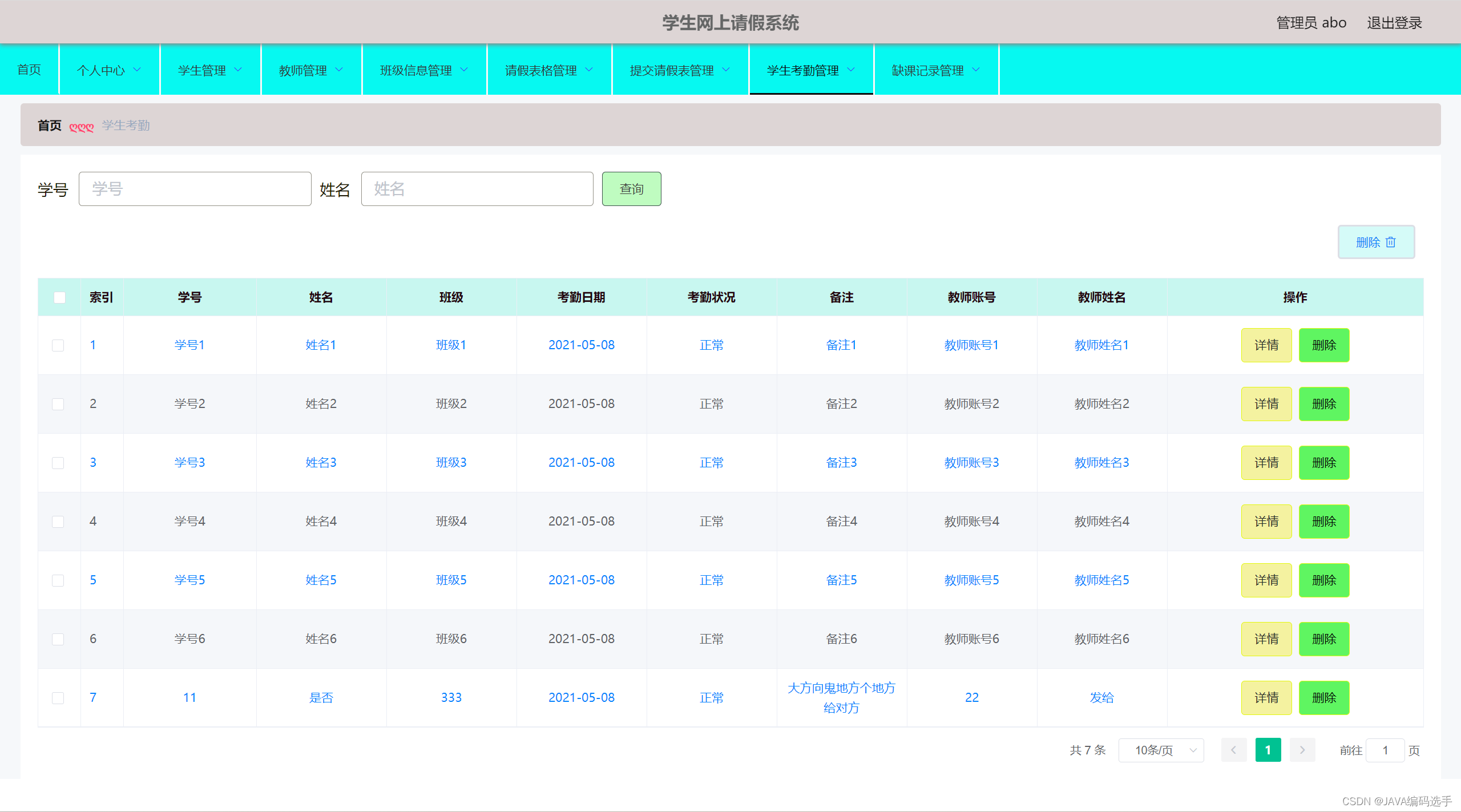This screenshot has width=1461, height=812.
Task: Check the checkbox for row 学号5
Action: pos(58,580)
